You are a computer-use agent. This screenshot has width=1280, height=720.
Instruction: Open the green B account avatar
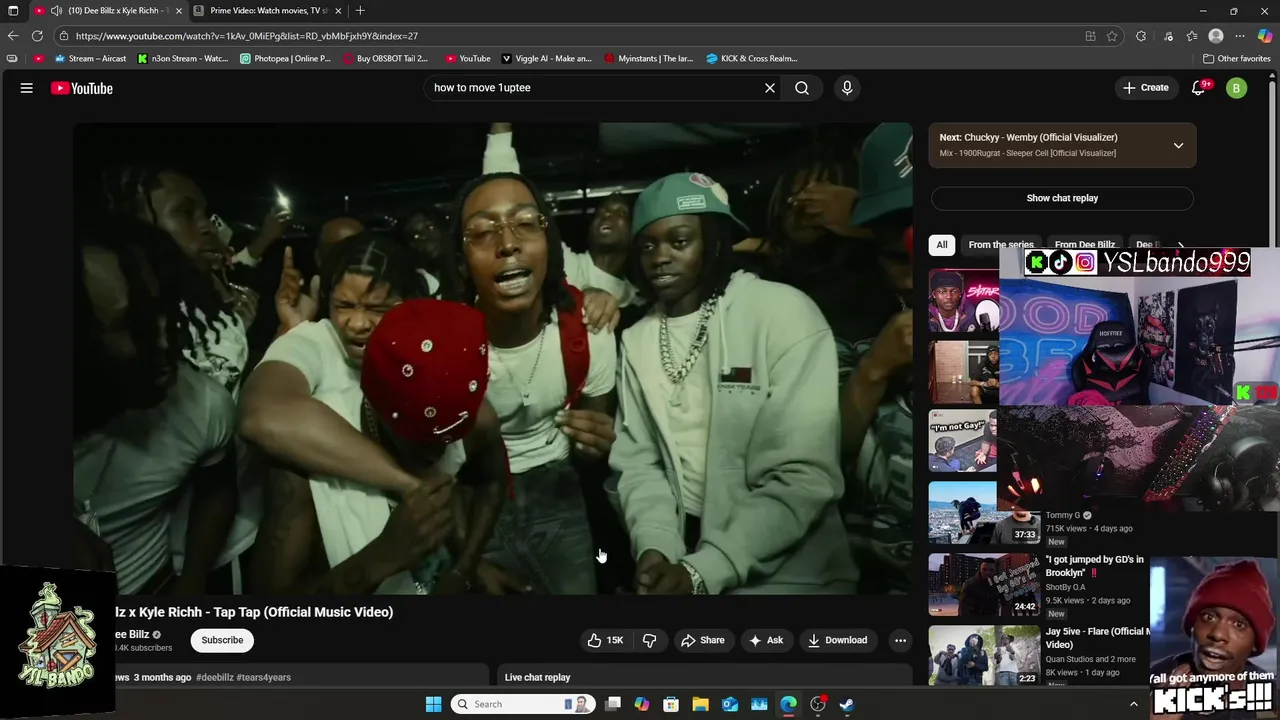coord(1237,88)
